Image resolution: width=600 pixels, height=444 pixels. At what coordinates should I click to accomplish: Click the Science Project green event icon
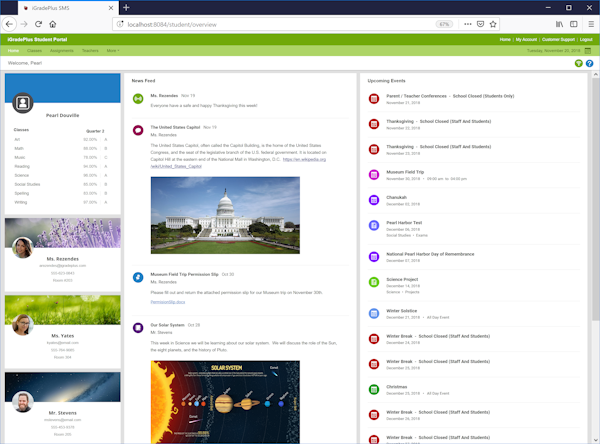pos(374,283)
